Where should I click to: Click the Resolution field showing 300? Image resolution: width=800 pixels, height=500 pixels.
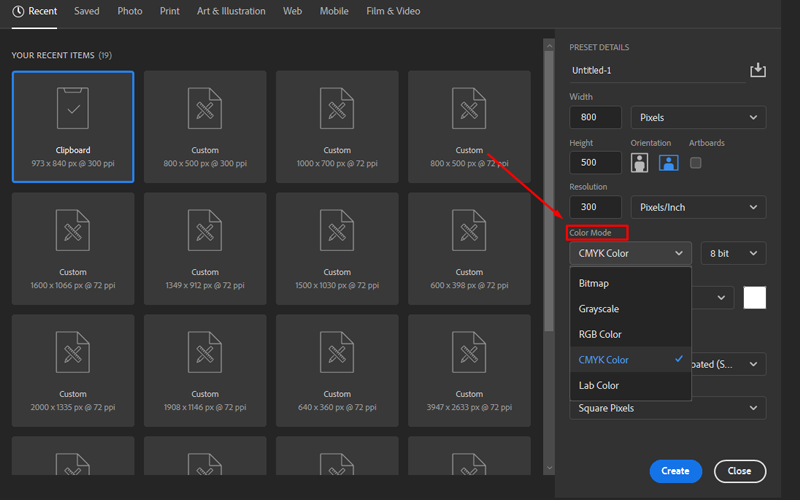[x=595, y=207]
